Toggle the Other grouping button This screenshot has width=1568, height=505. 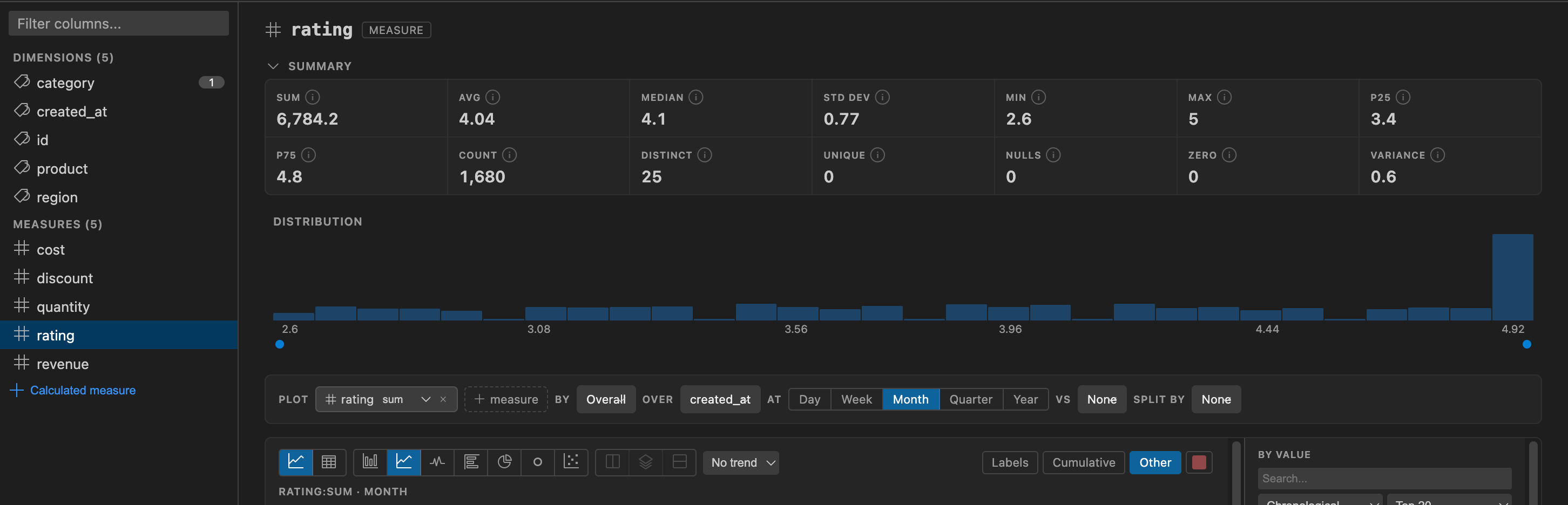click(x=1155, y=462)
